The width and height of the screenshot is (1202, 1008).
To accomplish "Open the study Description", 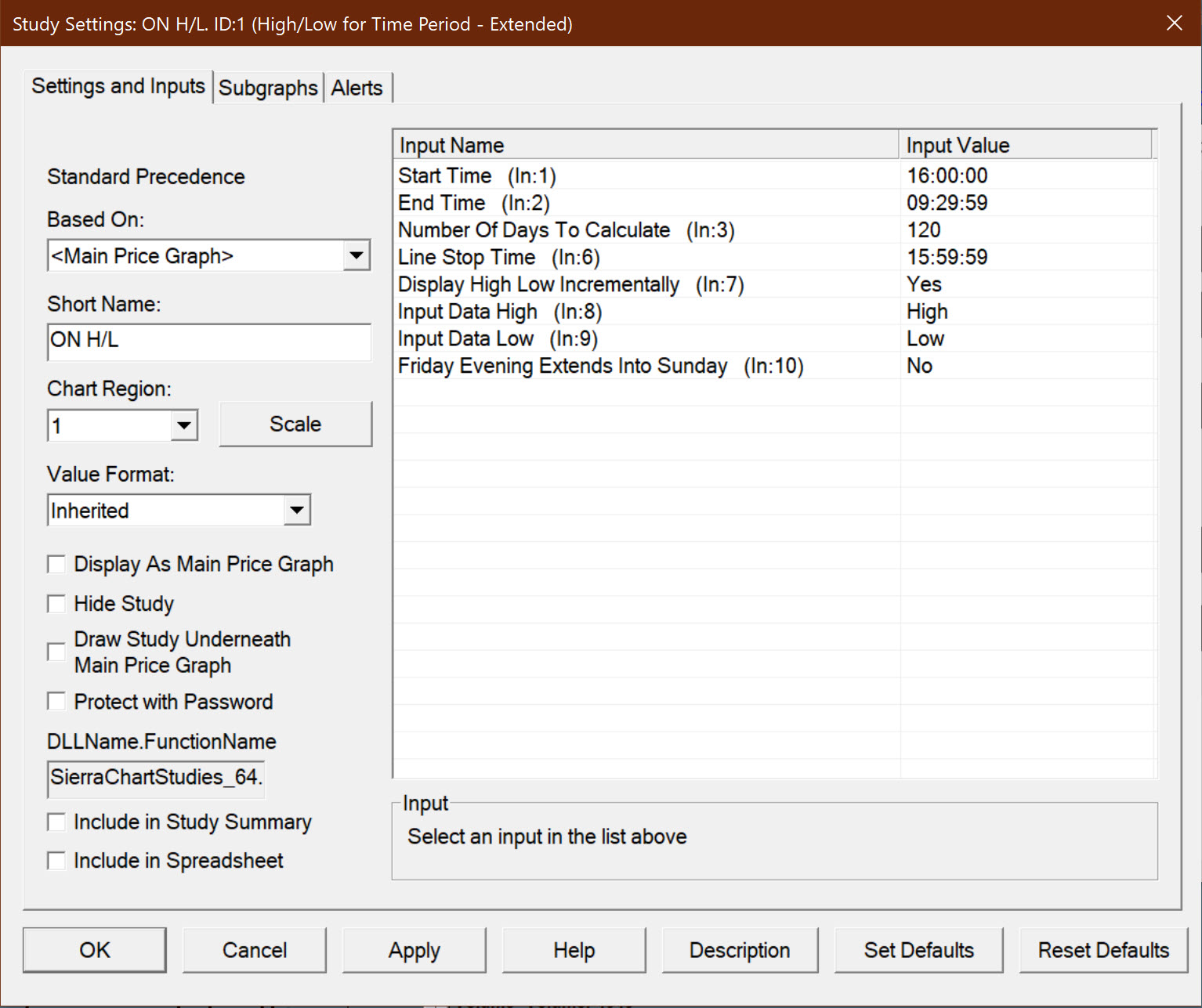I will pos(739,950).
